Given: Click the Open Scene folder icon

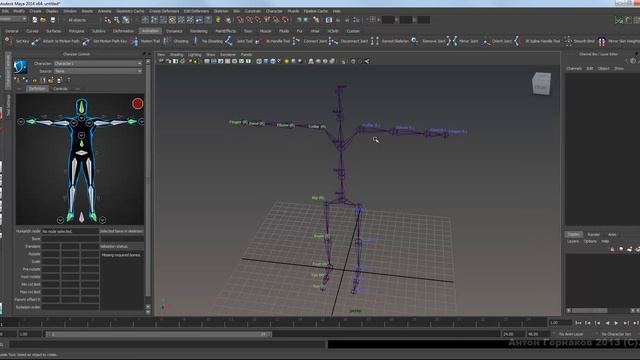Looking at the screenshot, I should [x=43, y=20].
